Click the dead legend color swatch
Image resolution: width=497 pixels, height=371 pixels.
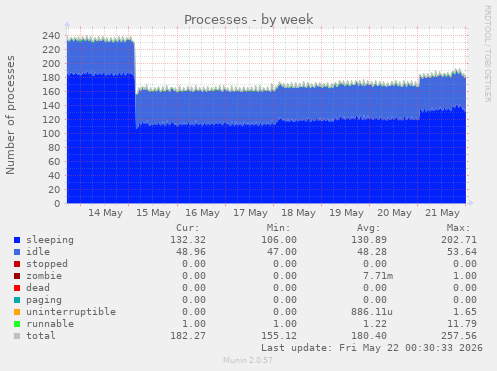17,288
